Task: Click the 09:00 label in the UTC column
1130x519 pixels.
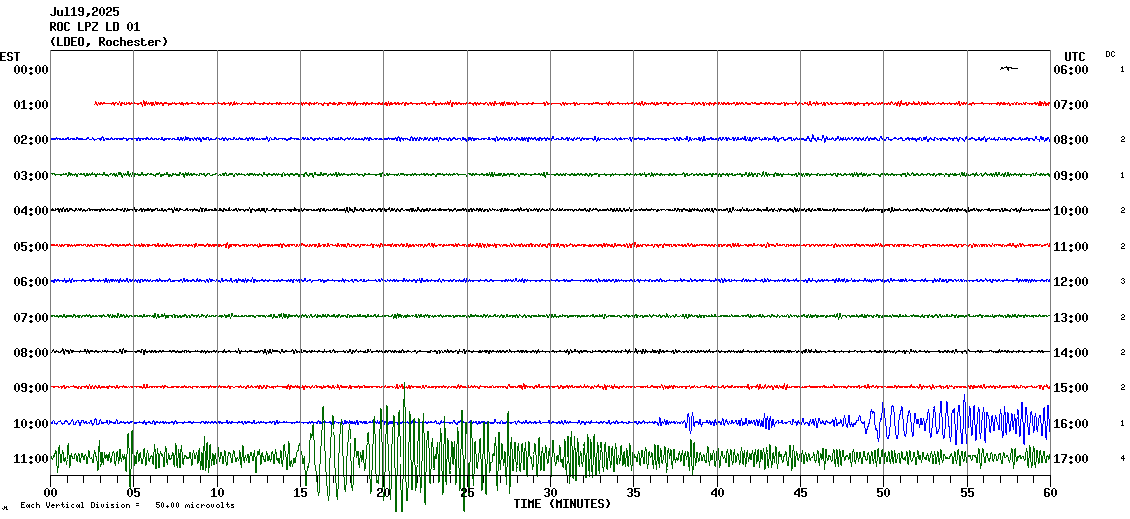Action: pos(1071,176)
